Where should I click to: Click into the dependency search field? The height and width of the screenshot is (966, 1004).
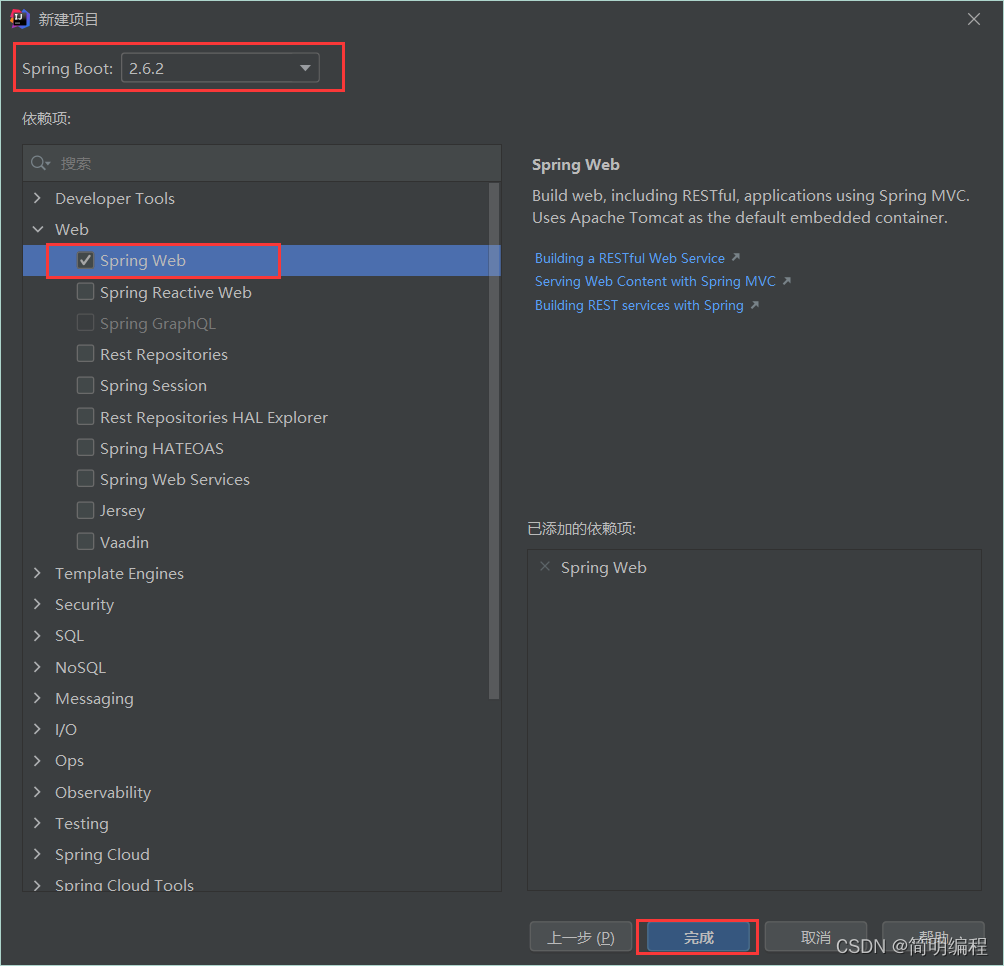[x=262, y=163]
